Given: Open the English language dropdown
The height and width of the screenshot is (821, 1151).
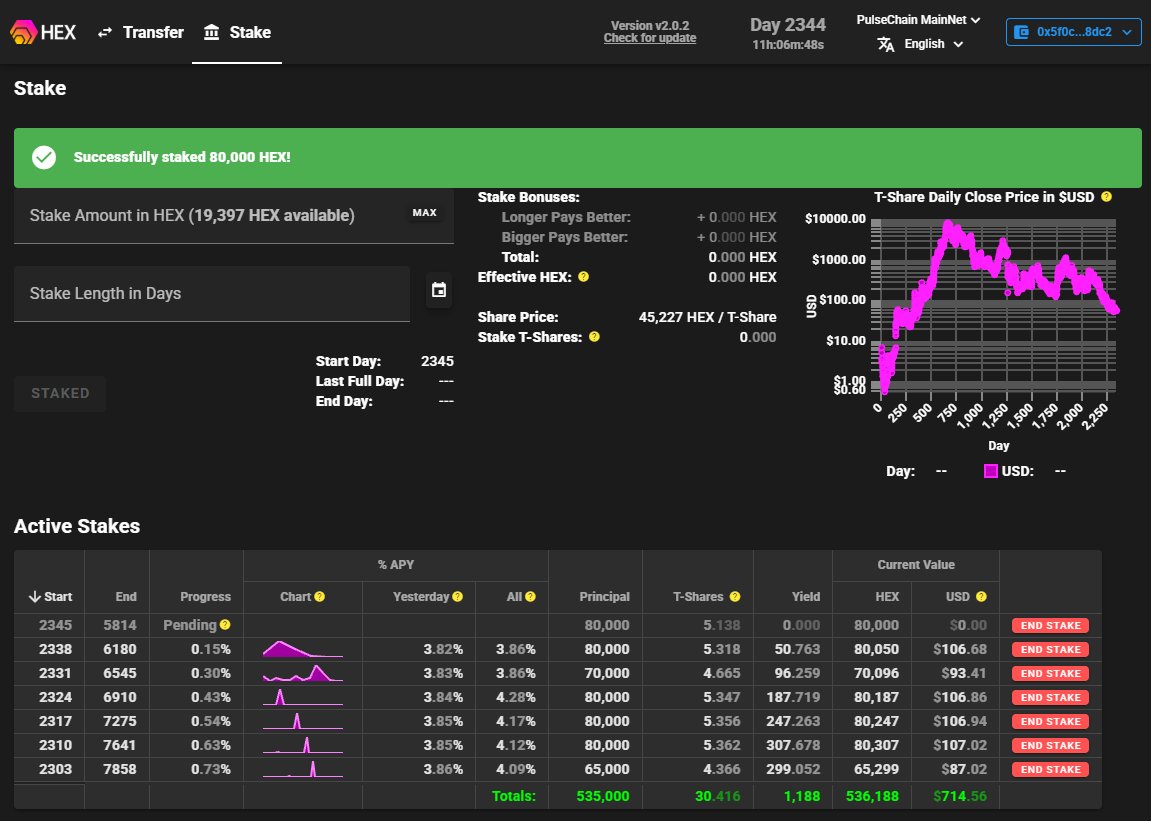Looking at the screenshot, I should pos(933,44).
